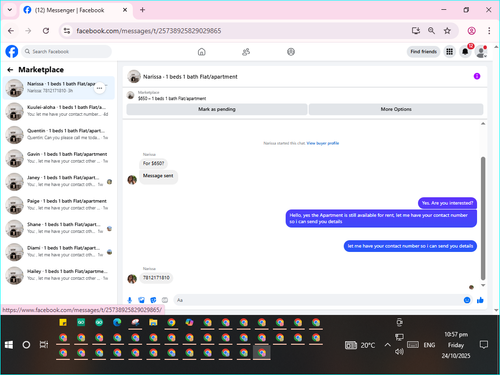Image resolution: width=500 pixels, height=375 pixels.
Task: Click the chat scroll-up arrow
Action: click(x=483, y=124)
